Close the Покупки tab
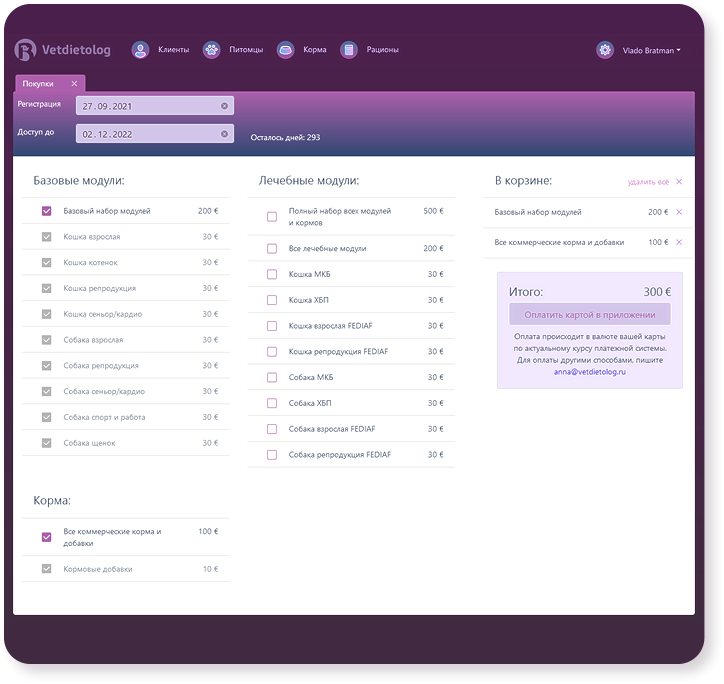The width and height of the screenshot is (724, 684). pyautogui.click(x=75, y=84)
